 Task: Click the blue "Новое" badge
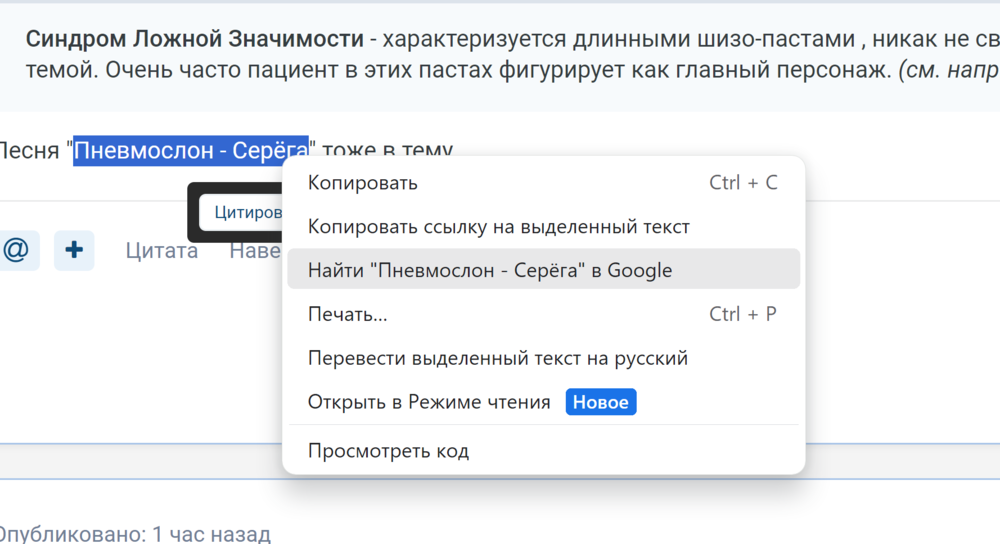(601, 402)
